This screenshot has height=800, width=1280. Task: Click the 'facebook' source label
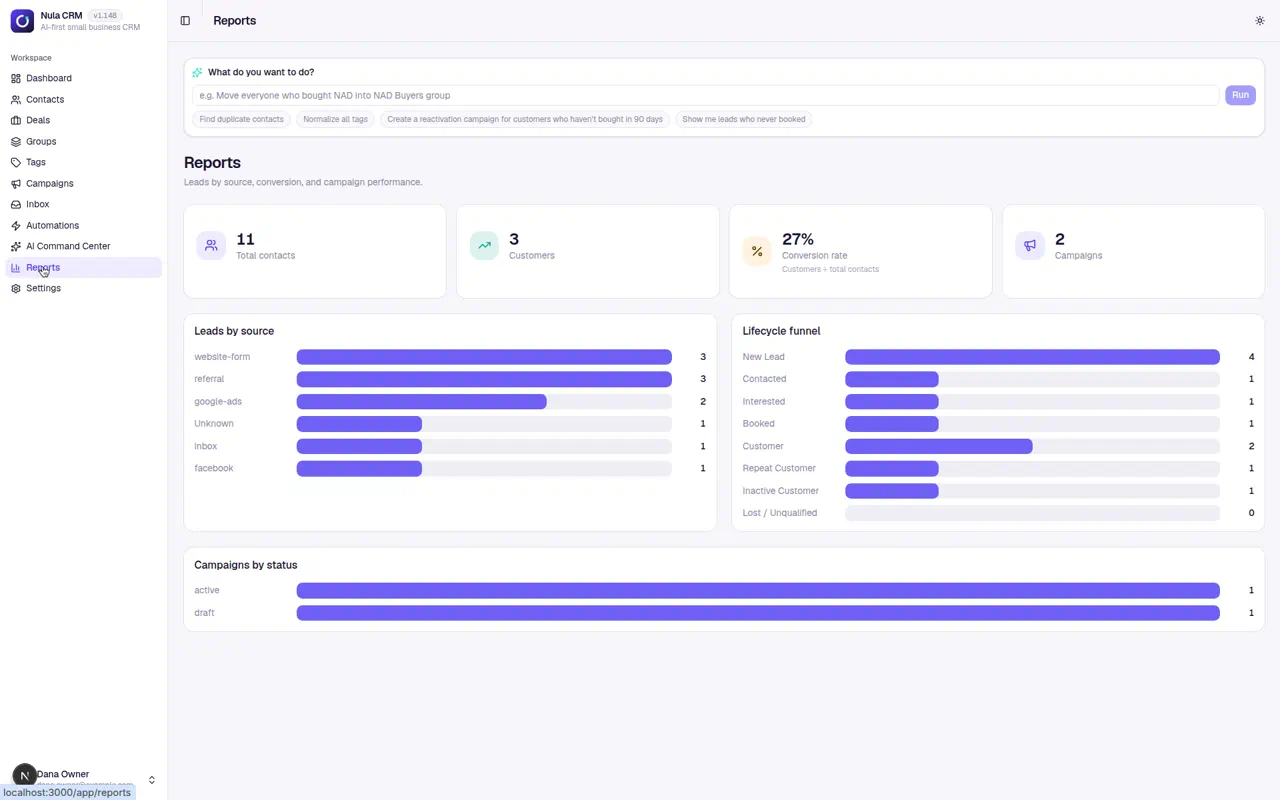click(x=214, y=468)
